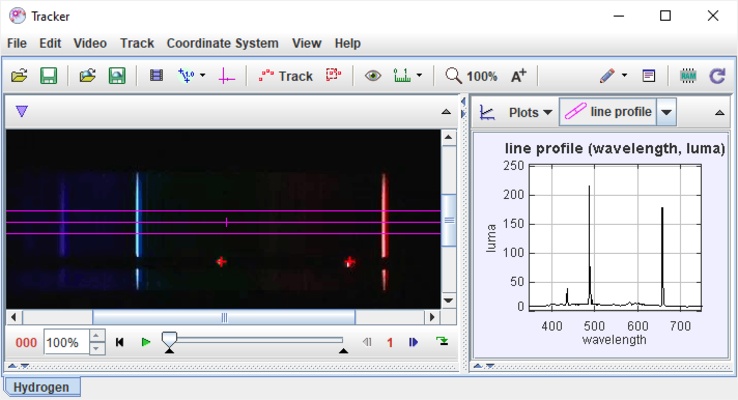This screenshot has width=738, height=400.
Task: Toggle track visibility eye icon
Action: pos(373,76)
